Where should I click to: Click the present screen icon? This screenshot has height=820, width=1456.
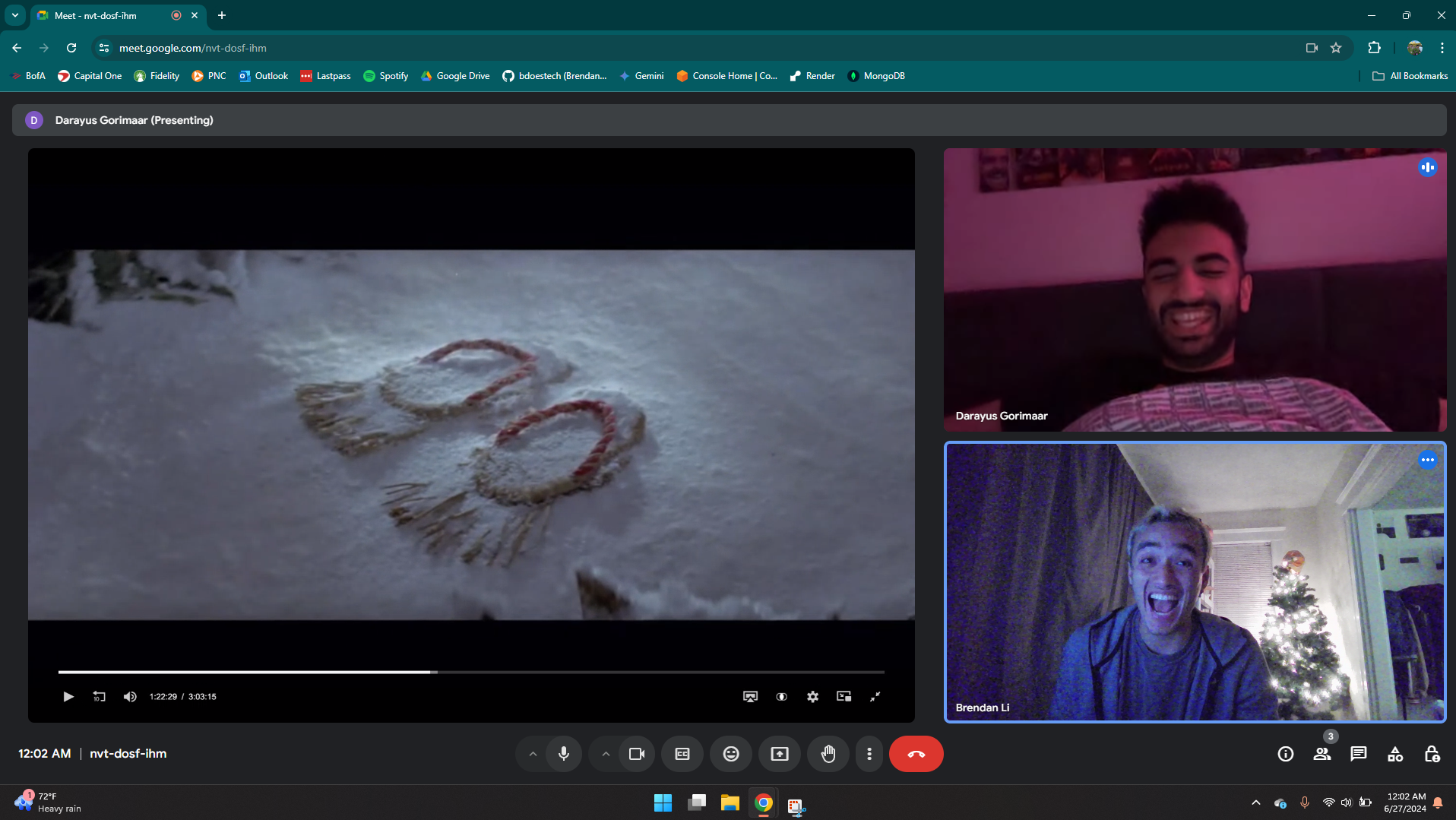[779, 754]
